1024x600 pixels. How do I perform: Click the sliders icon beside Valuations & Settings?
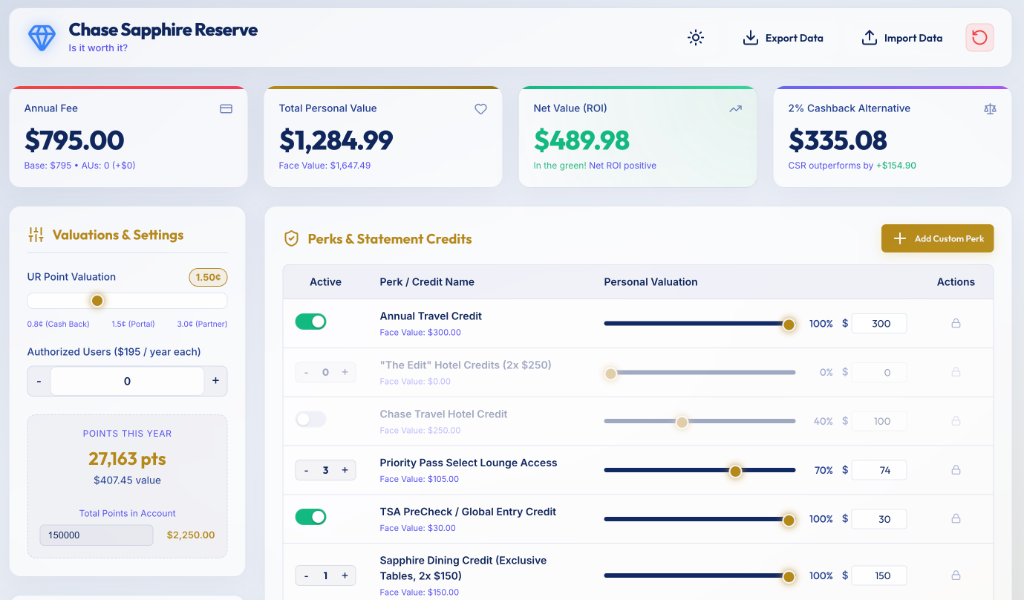point(36,235)
